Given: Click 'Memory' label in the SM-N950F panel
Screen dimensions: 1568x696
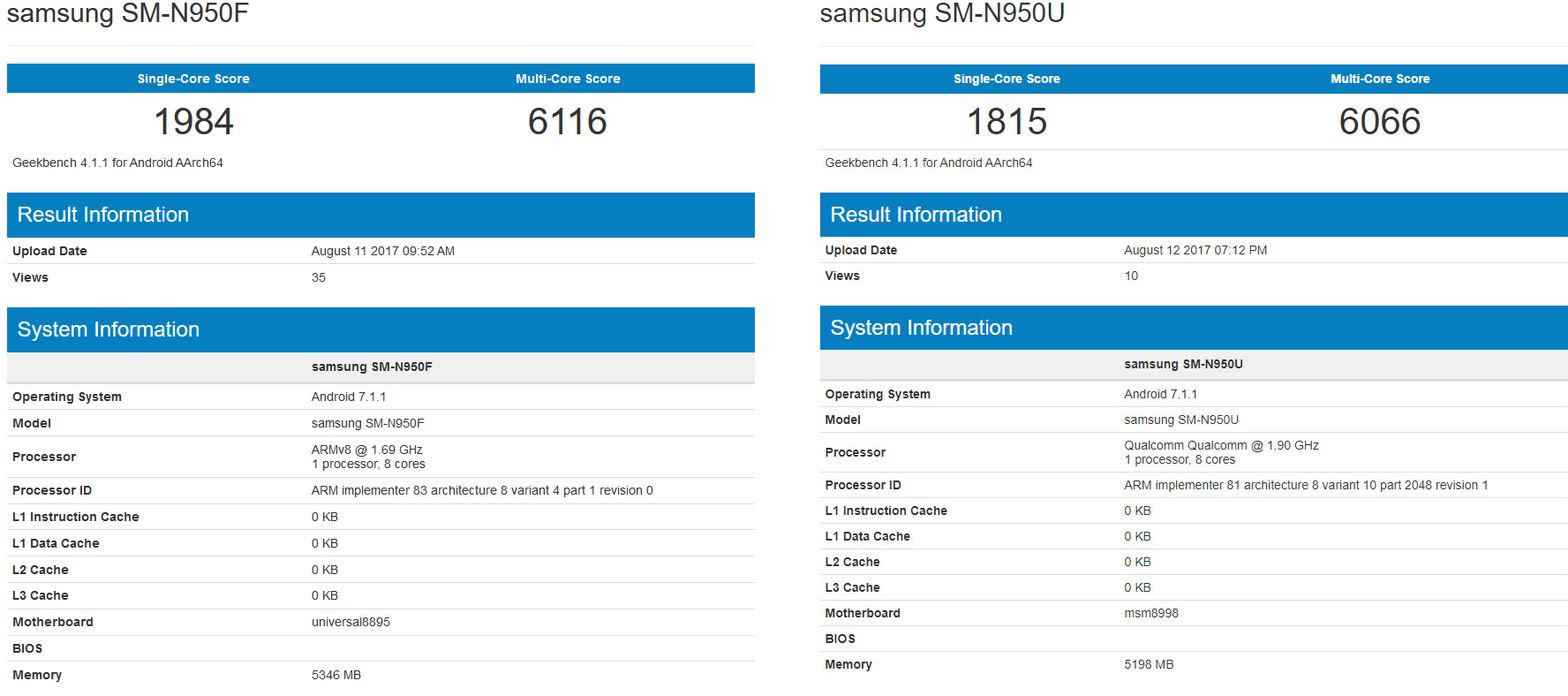Looking at the screenshot, I should (37, 675).
